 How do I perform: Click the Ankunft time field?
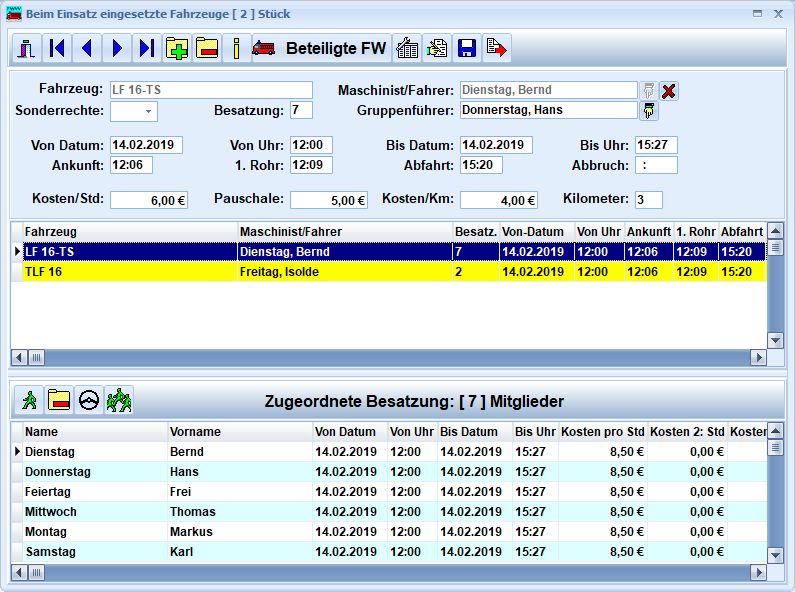click(131, 165)
